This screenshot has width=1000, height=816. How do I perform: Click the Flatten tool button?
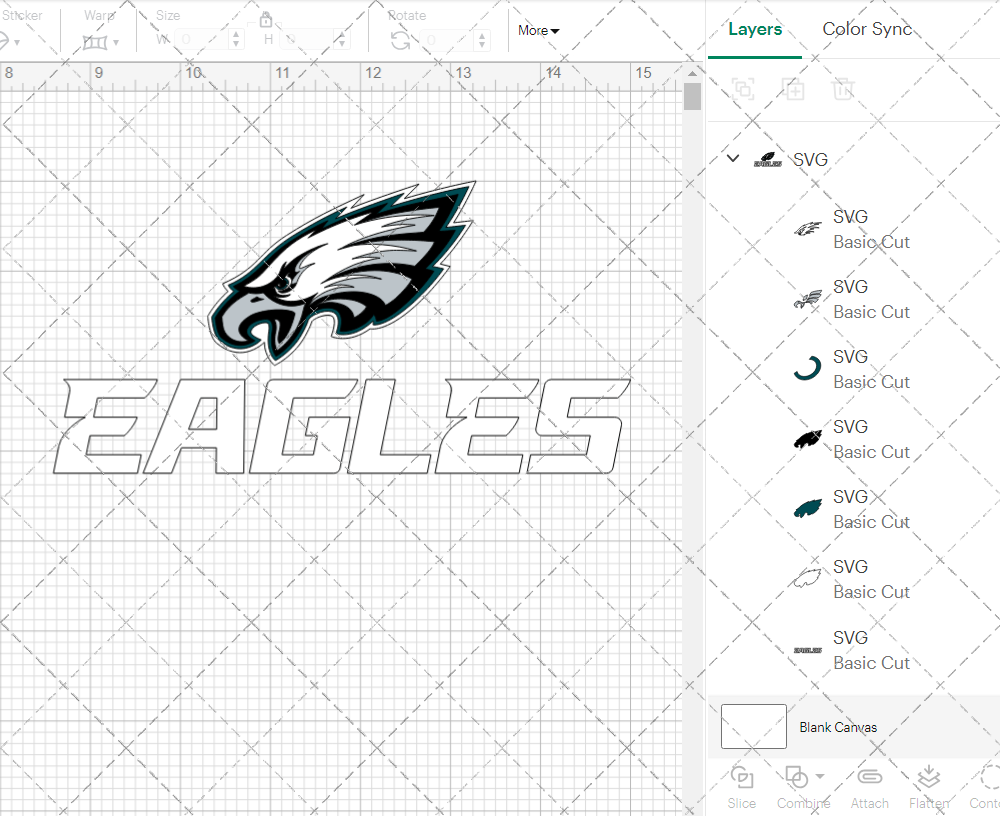tap(929, 787)
